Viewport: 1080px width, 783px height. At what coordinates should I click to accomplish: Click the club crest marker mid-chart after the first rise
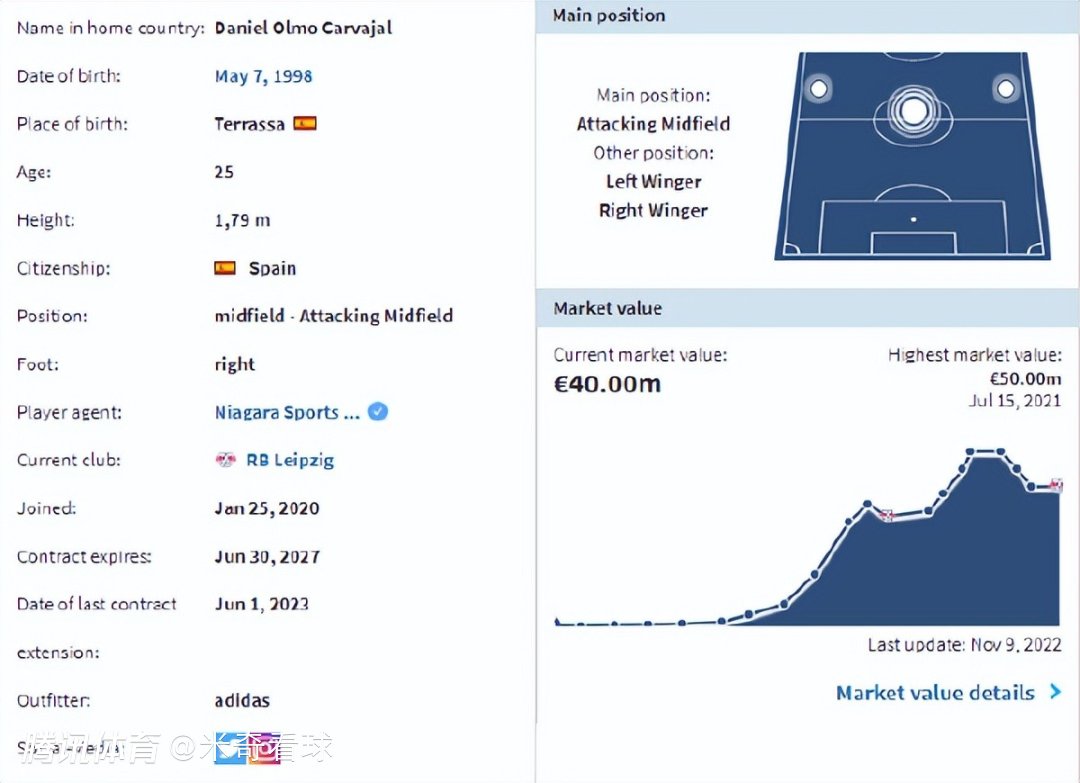click(886, 516)
